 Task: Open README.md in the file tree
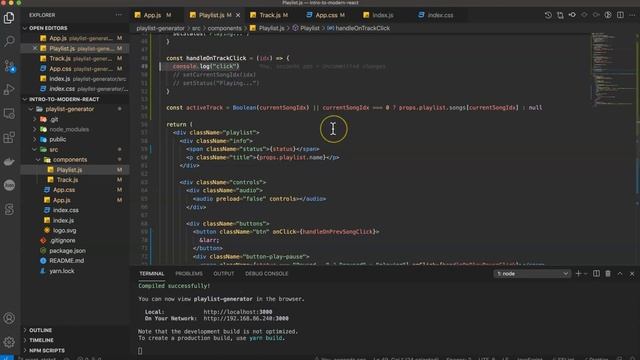tap(67, 260)
